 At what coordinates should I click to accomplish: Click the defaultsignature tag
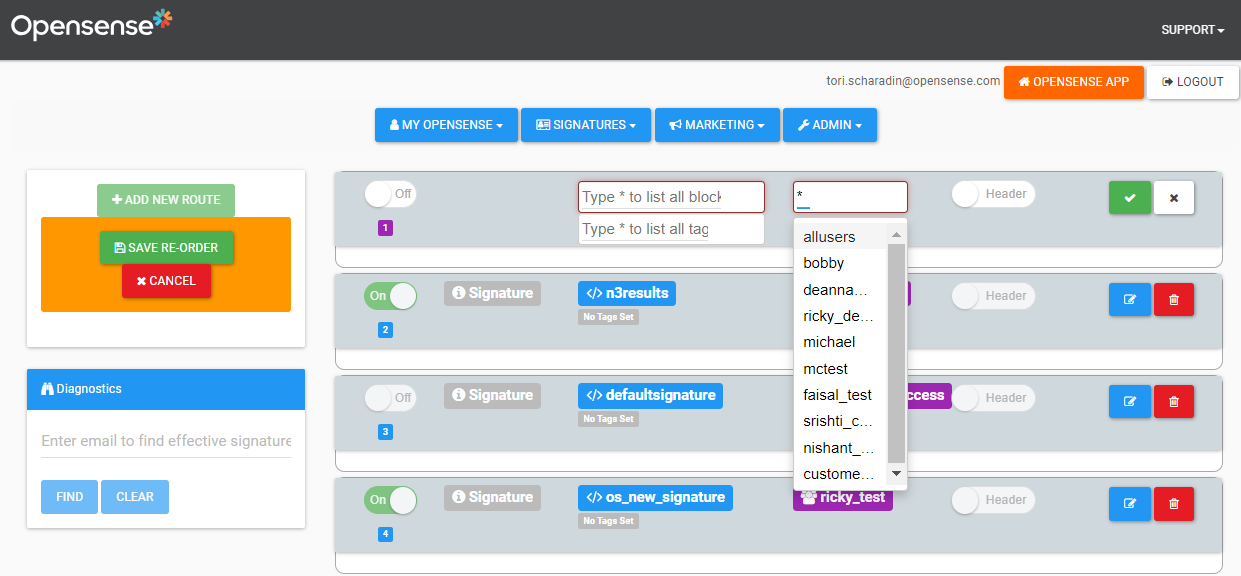point(650,395)
